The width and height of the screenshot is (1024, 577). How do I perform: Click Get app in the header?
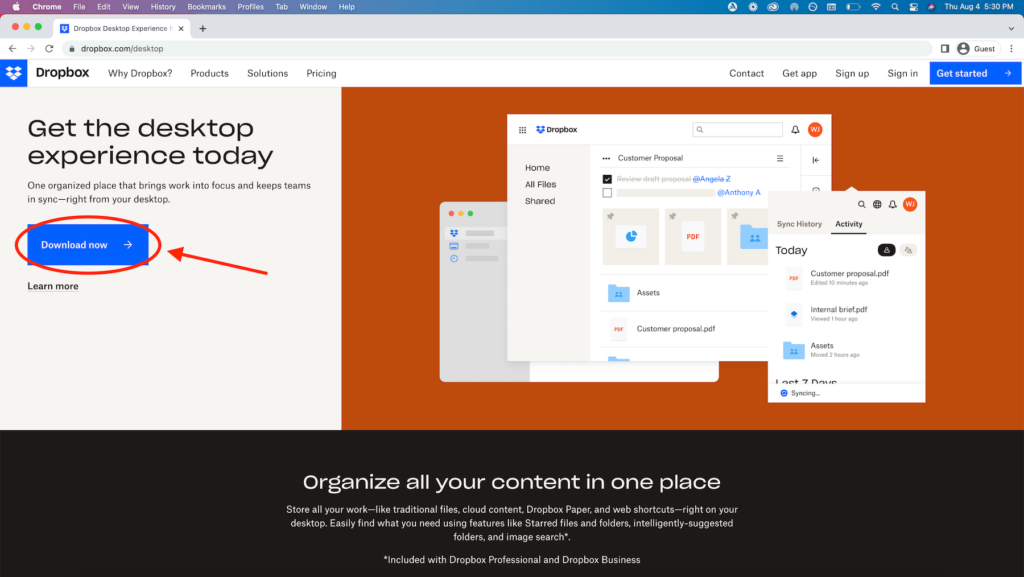click(799, 74)
